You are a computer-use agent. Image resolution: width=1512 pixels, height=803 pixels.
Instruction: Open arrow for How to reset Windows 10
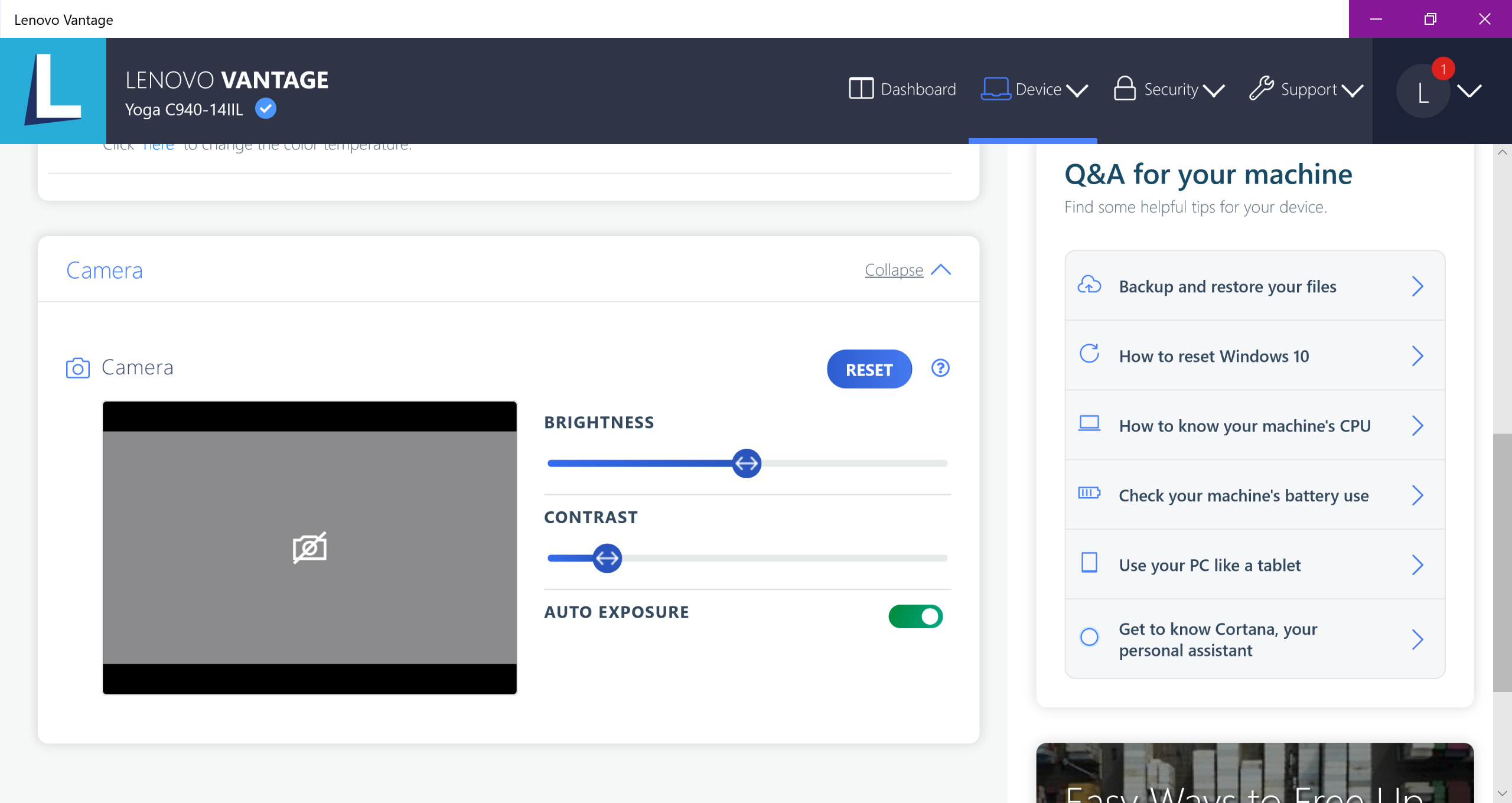(x=1417, y=356)
